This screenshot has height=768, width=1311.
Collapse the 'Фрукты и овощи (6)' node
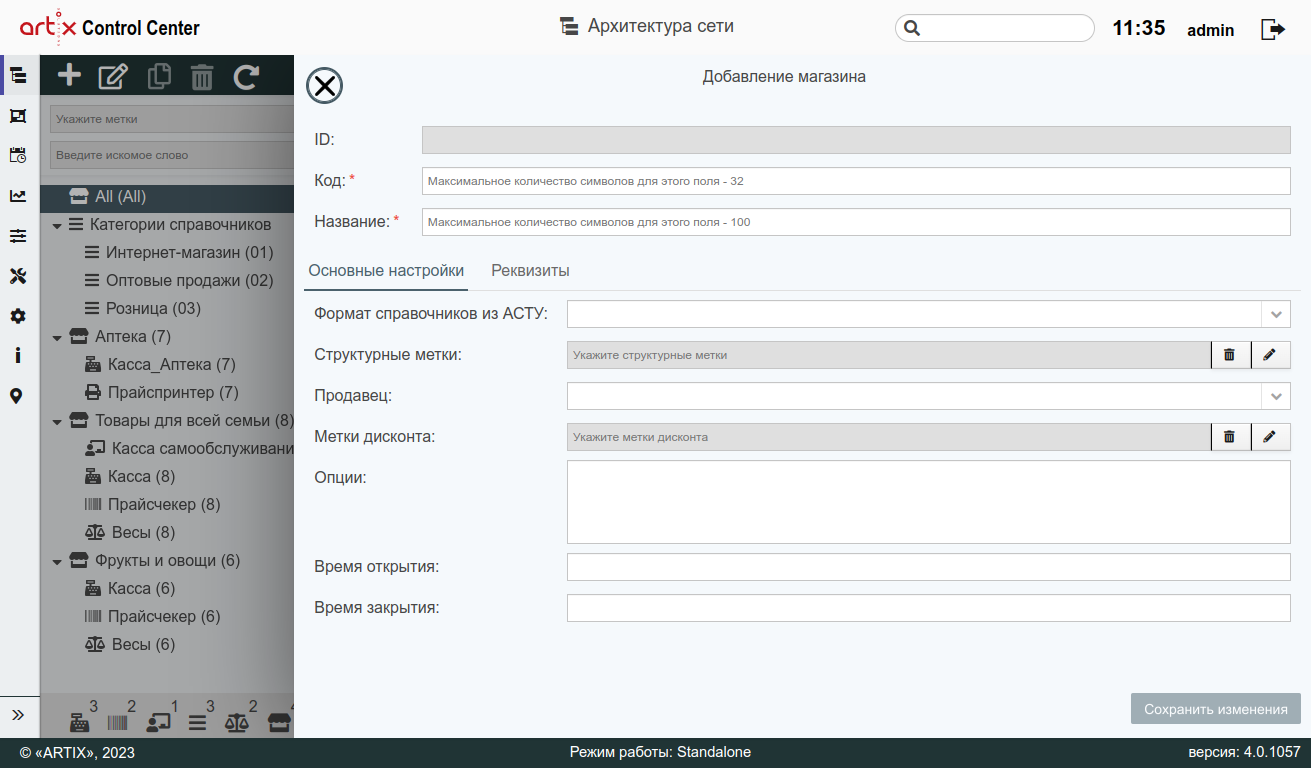[x=57, y=561]
